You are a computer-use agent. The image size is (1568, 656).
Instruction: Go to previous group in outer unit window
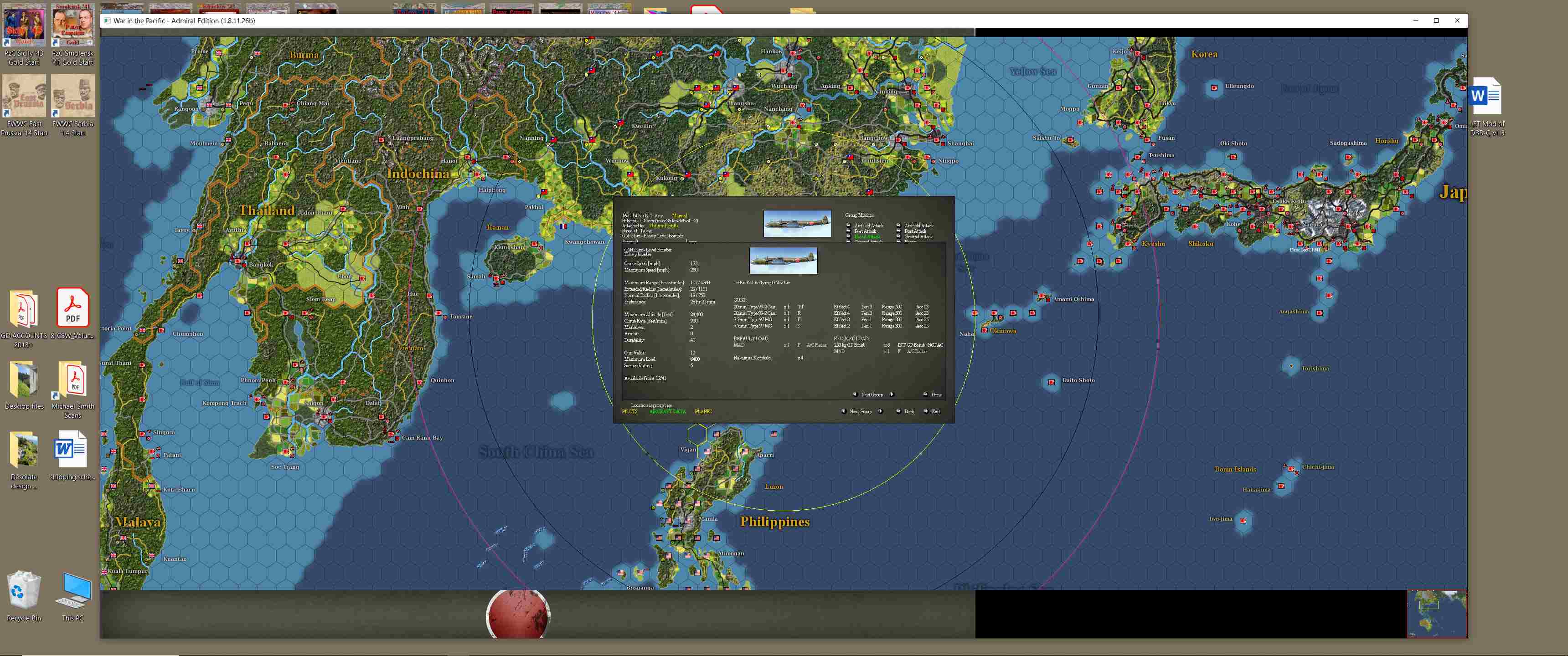point(843,411)
